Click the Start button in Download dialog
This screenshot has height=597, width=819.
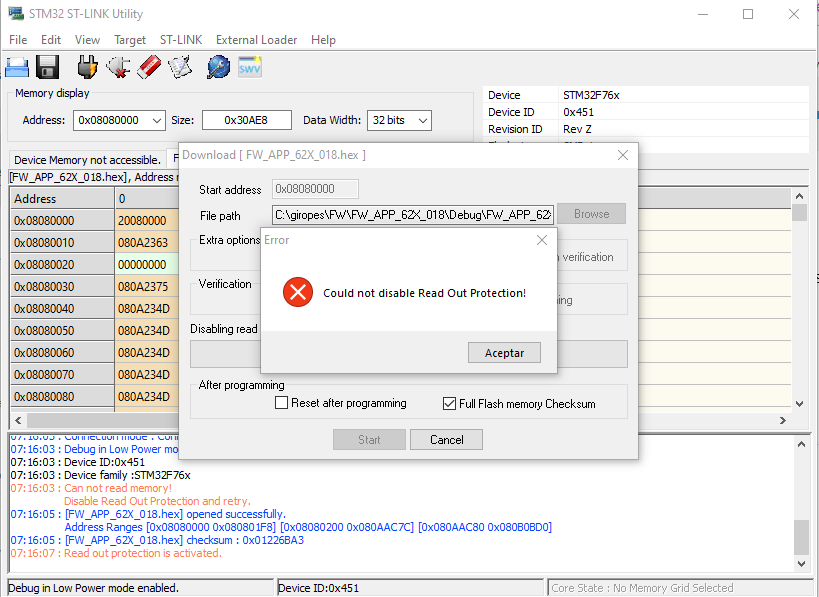coord(369,440)
